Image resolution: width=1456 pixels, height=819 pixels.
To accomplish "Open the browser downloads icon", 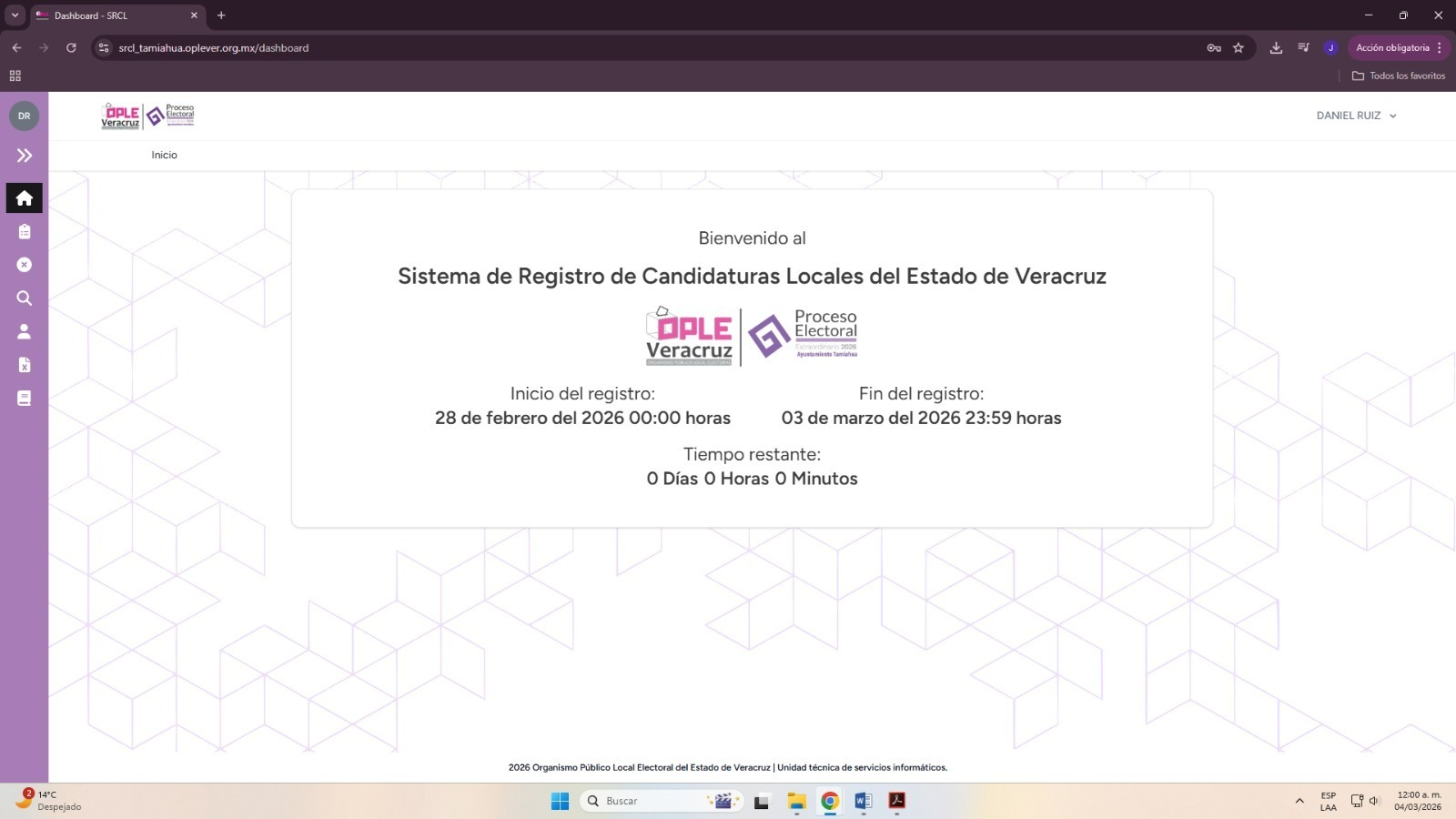I will pyautogui.click(x=1276, y=48).
